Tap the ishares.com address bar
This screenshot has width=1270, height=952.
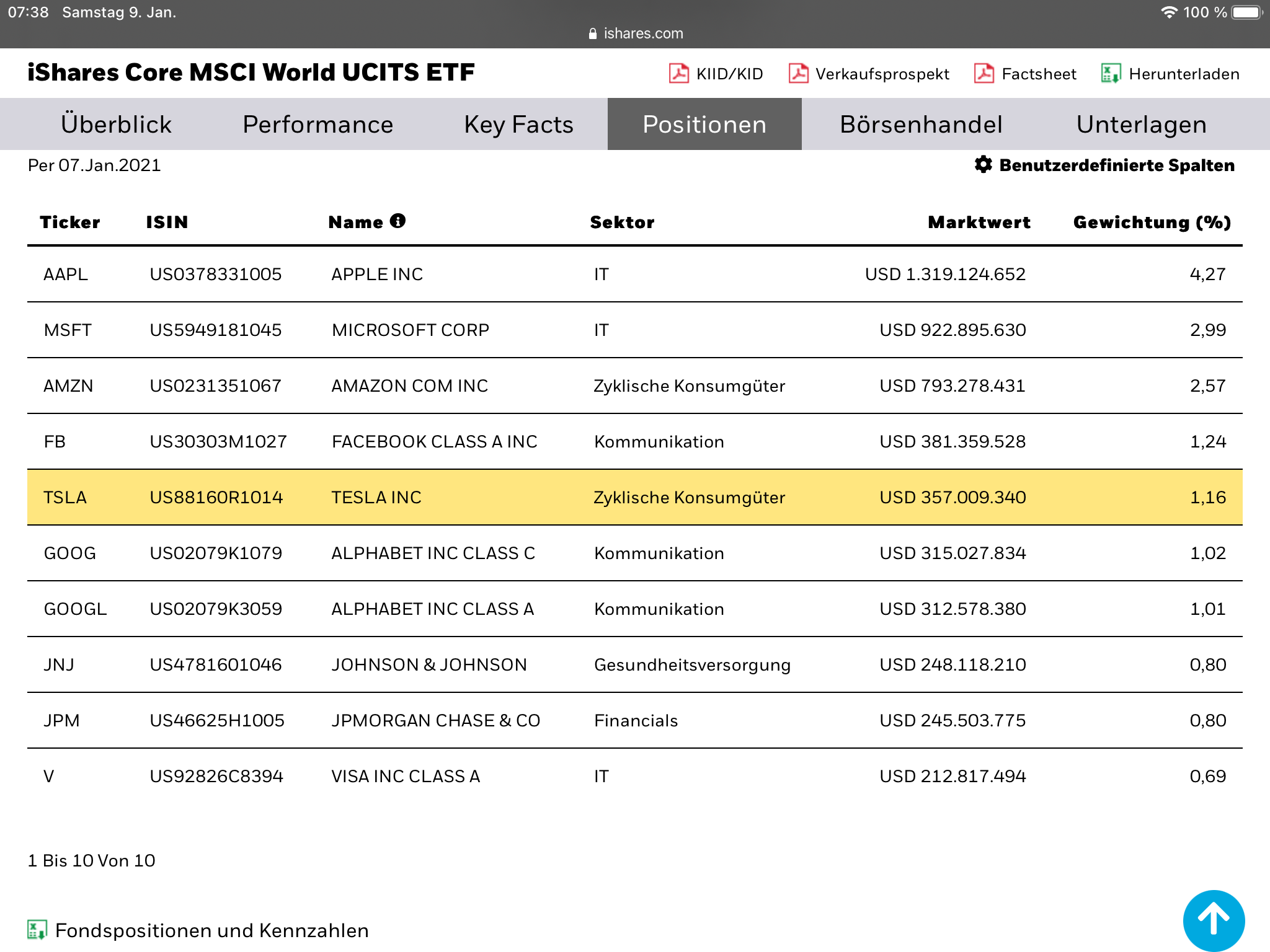point(636,33)
